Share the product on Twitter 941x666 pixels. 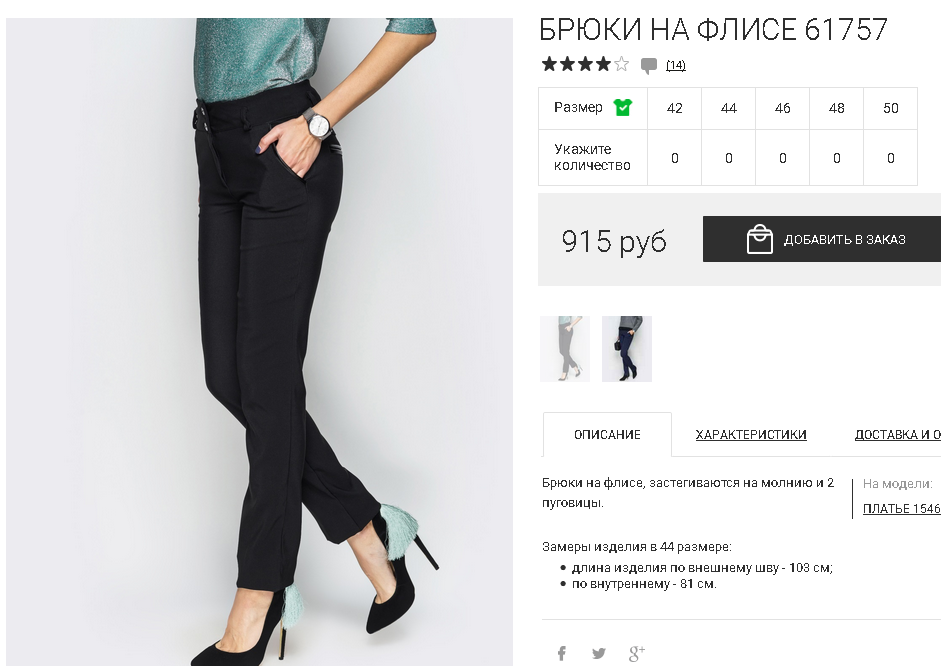point(598,653)
